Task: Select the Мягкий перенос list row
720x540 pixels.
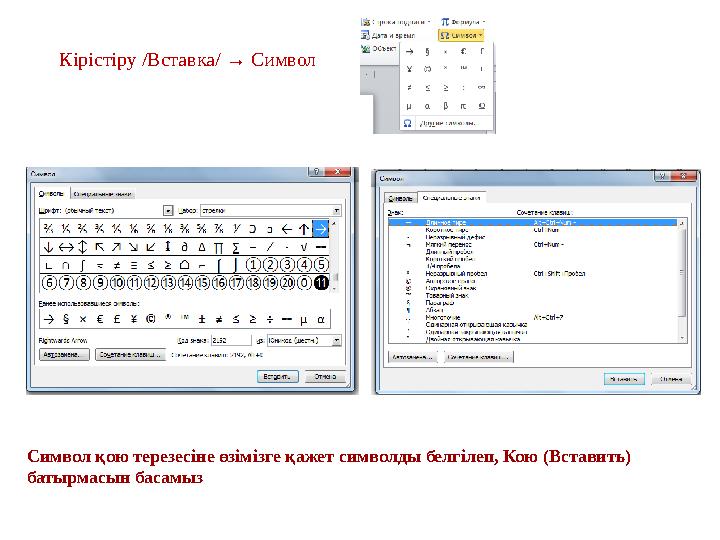Action: coord(533,244)
